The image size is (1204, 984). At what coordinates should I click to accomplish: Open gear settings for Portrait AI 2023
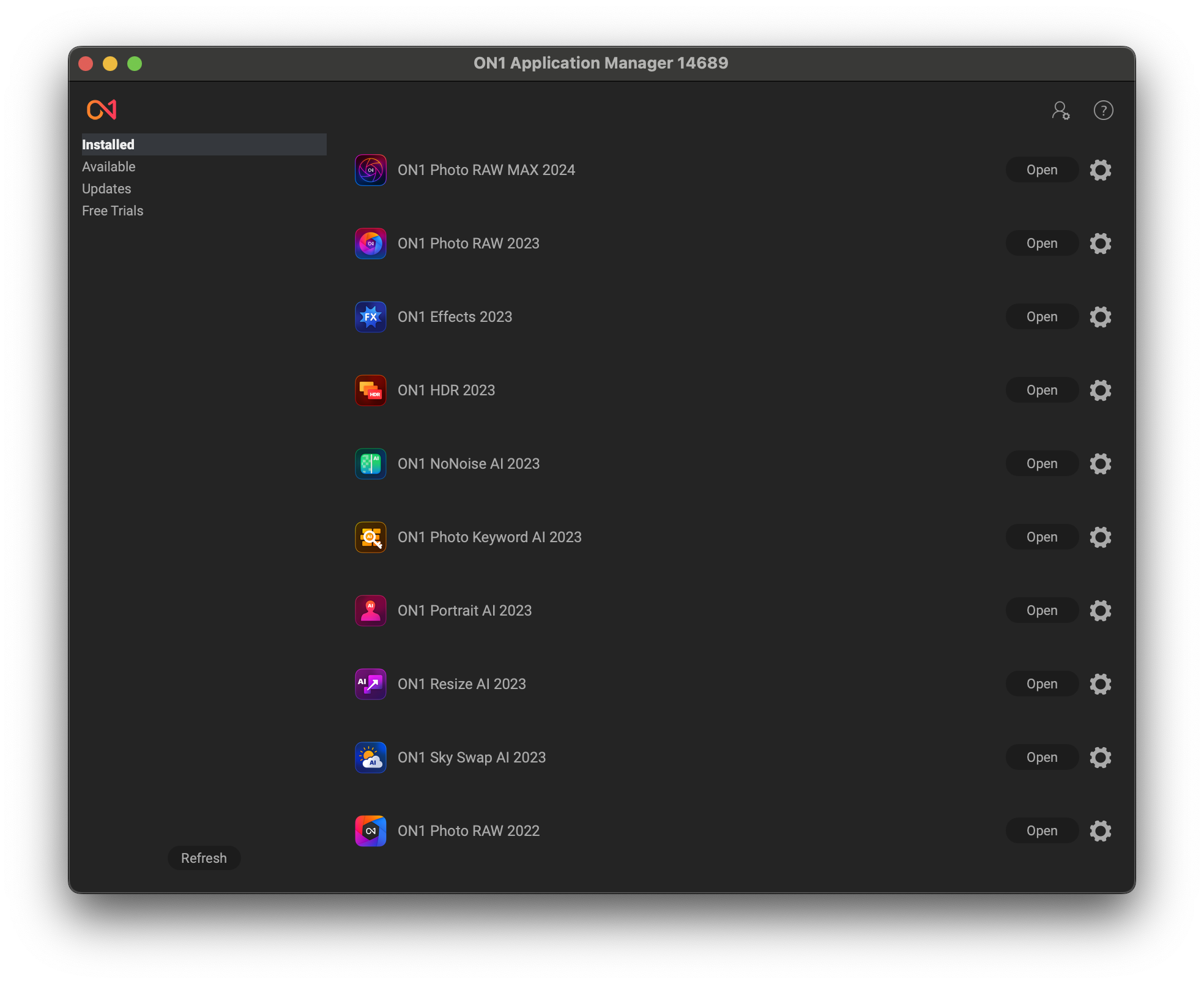click(1101, 611)
